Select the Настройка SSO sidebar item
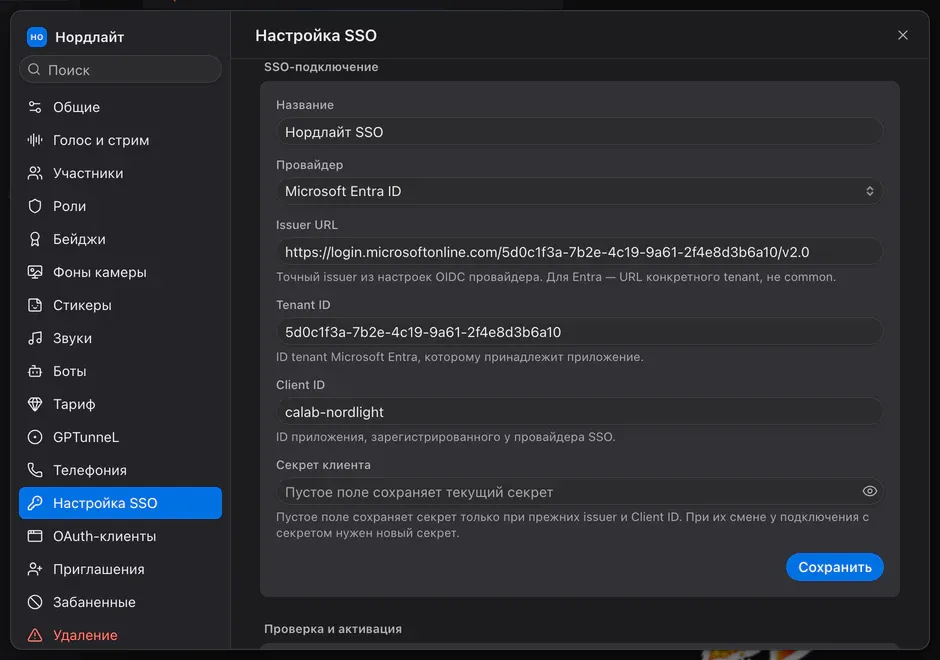940x660 pixels. (x=120, y=503)
